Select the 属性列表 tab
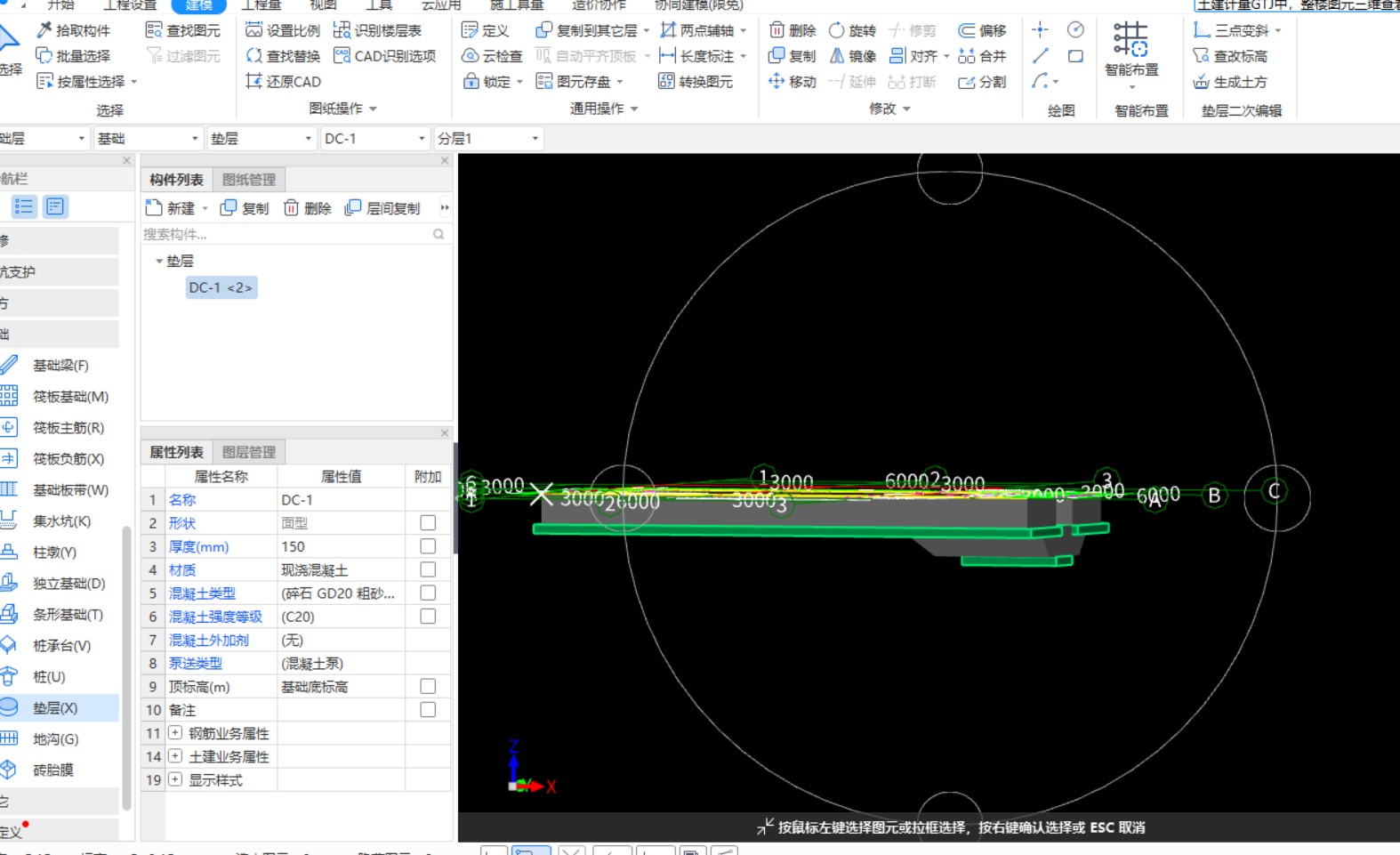 pyautogui.click(x=176, y=452)
